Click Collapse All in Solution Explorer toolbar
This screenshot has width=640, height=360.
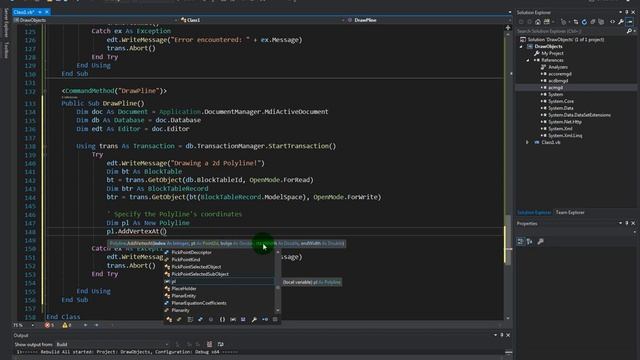(593, 22)
